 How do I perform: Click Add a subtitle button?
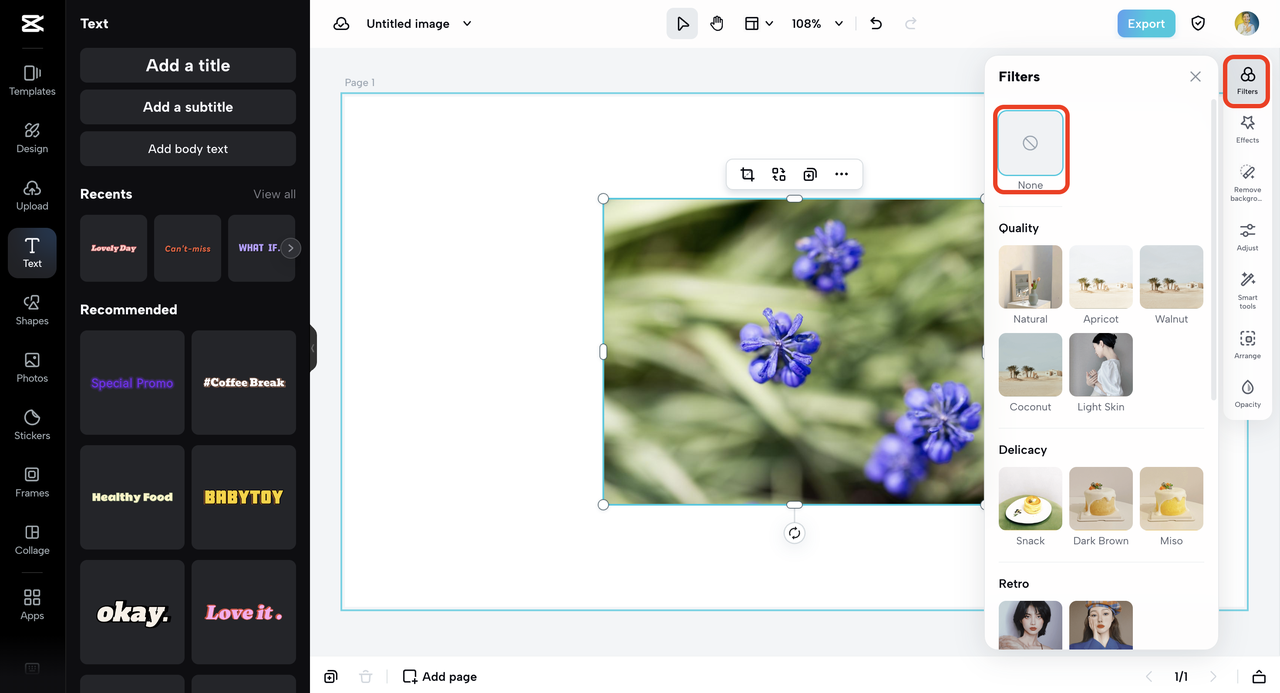[188, 107]
